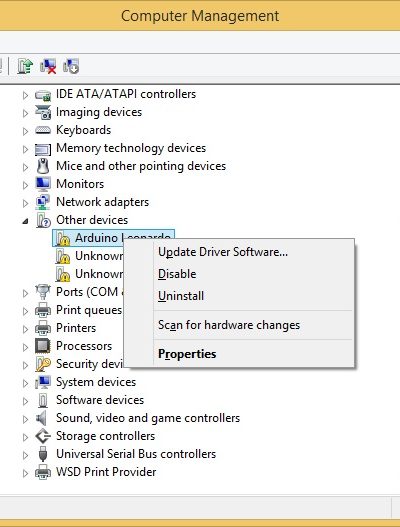Open Properties from the context menu
The width and height of the screenshot is (400, 527).
[187, 354]
